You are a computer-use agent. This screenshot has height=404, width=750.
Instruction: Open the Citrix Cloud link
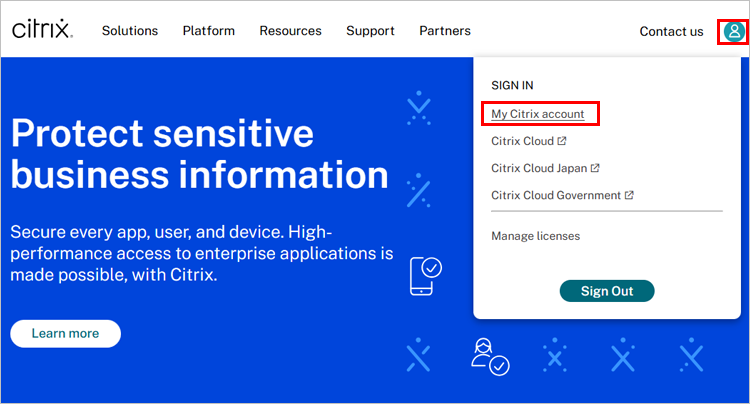[x=522, y=141]
